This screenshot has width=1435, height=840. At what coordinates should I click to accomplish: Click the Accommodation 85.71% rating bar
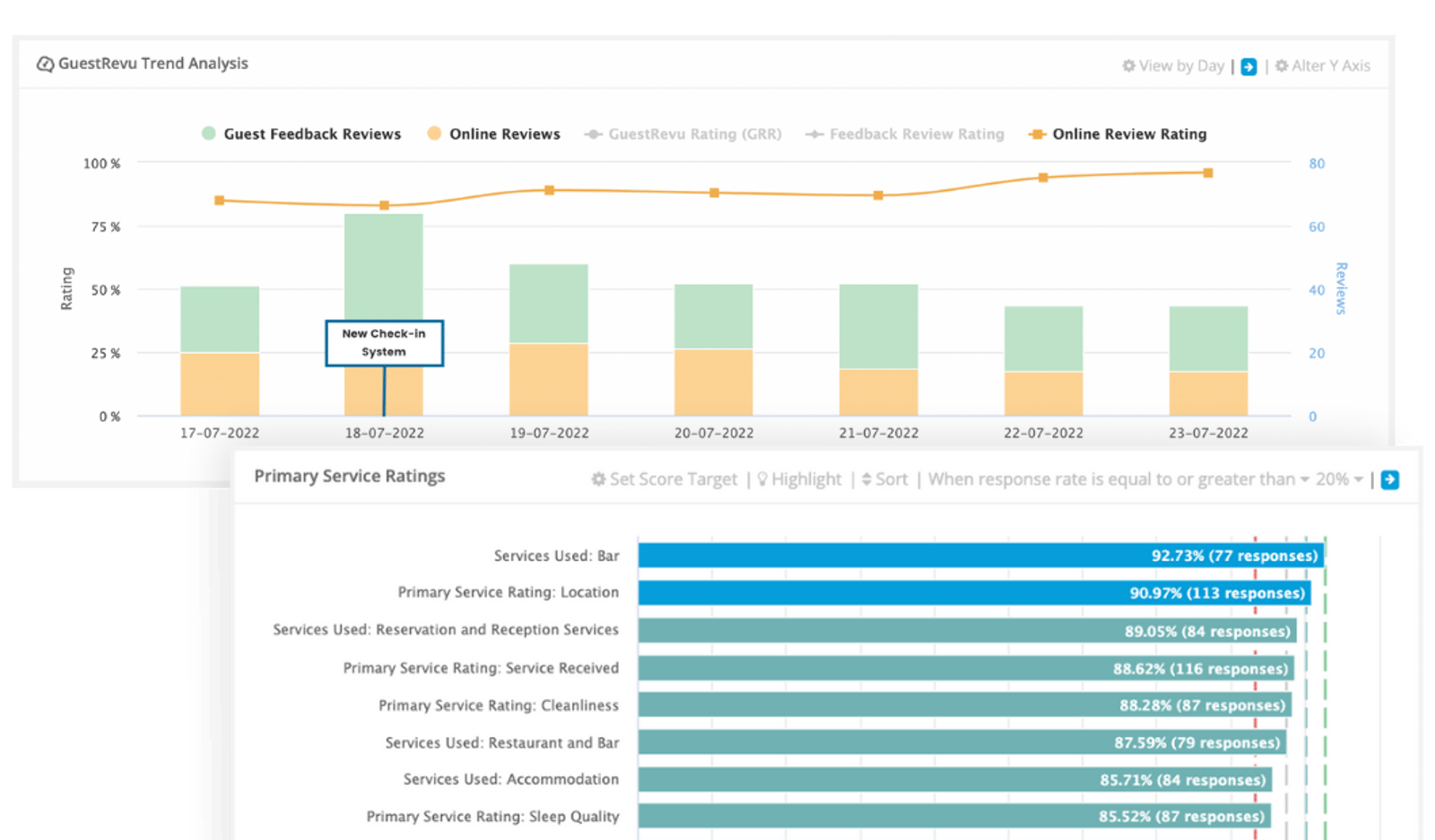tap(955, 780)
